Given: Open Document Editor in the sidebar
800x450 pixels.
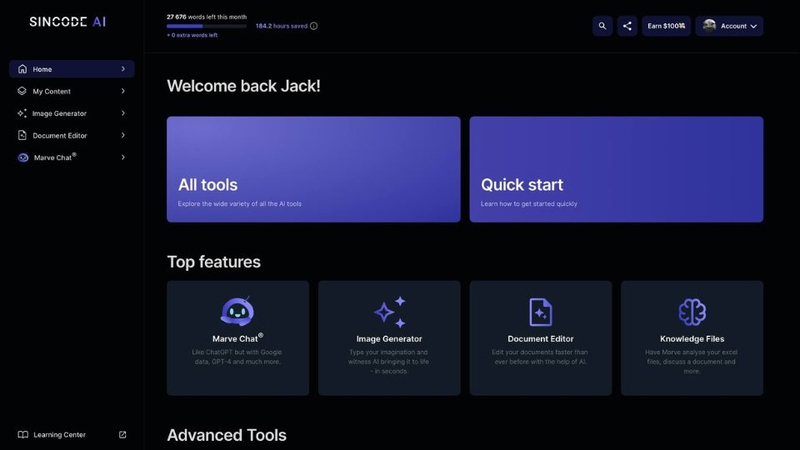Looking at the screenshot, I should (72, 135).
